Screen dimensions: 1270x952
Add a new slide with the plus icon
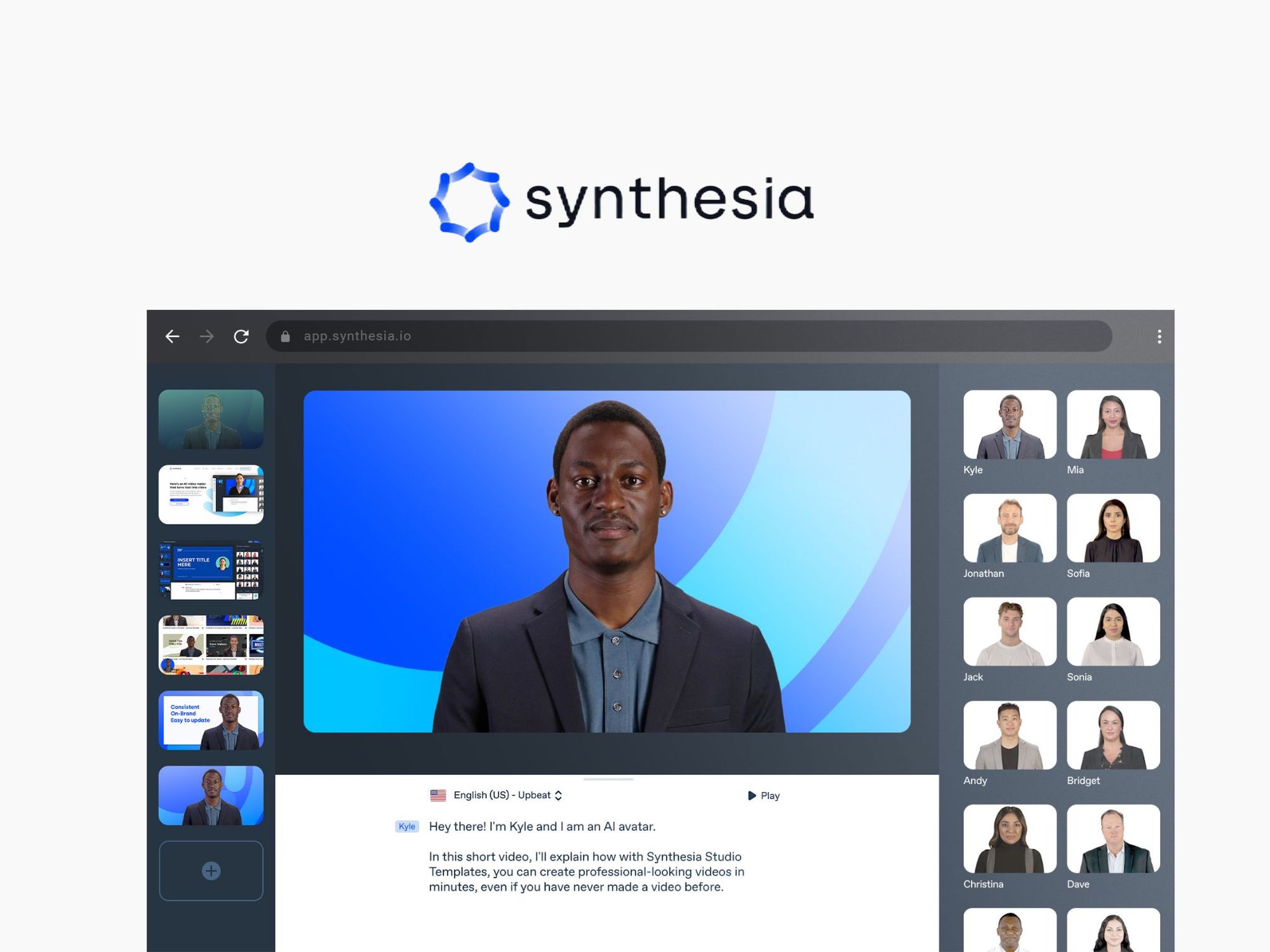[211, 871]
